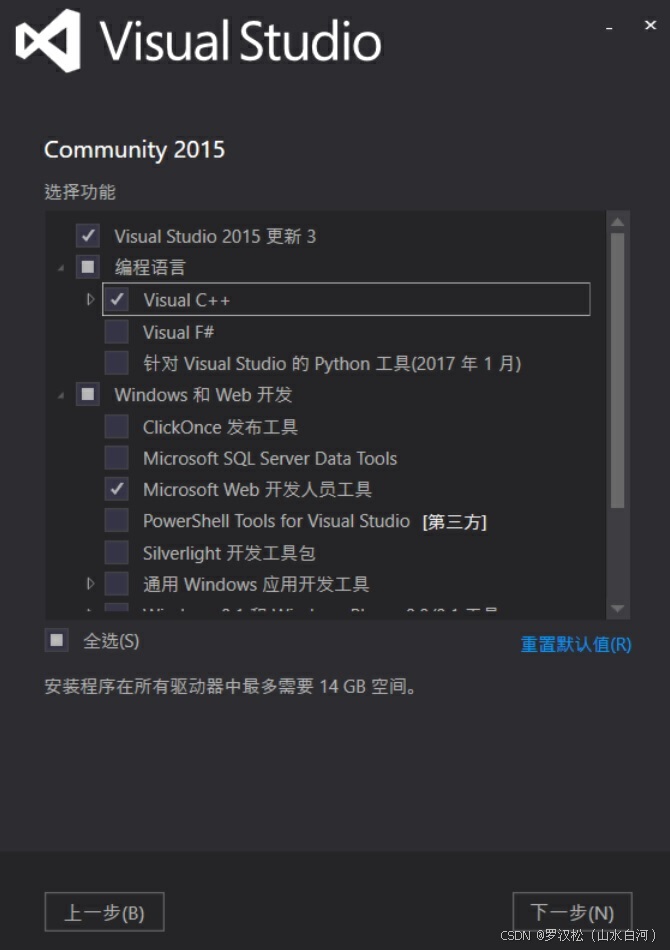This screenshot has width=670, height=950.
Task: Check 通用 Windows 应用开发工具 checkbox
Action: 116,584
